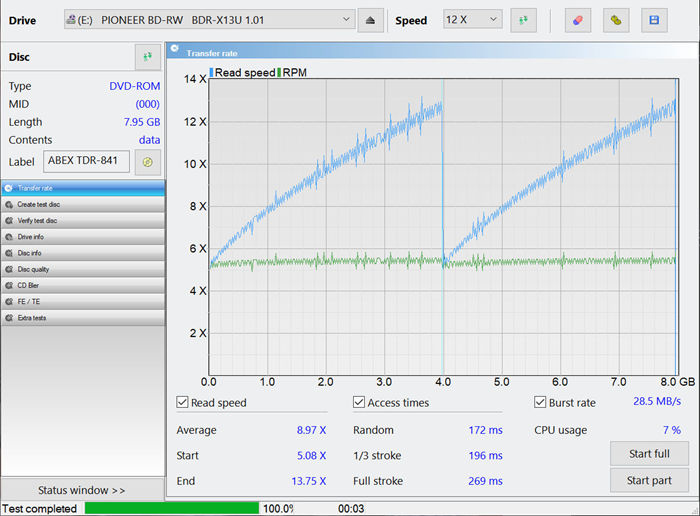Click the eject disc icon
Image resolution: width=700 pixels, height=516 pixels.
(x=370, y=20)
